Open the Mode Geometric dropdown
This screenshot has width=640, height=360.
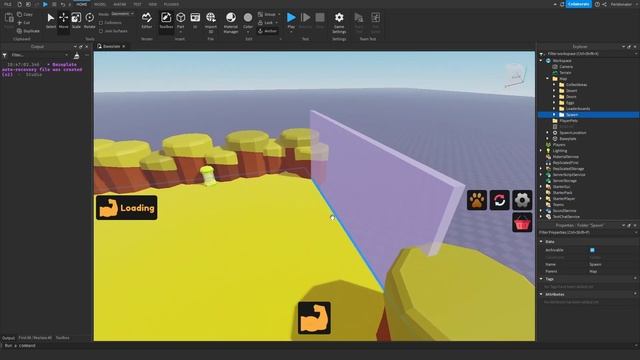click(122, 14)
